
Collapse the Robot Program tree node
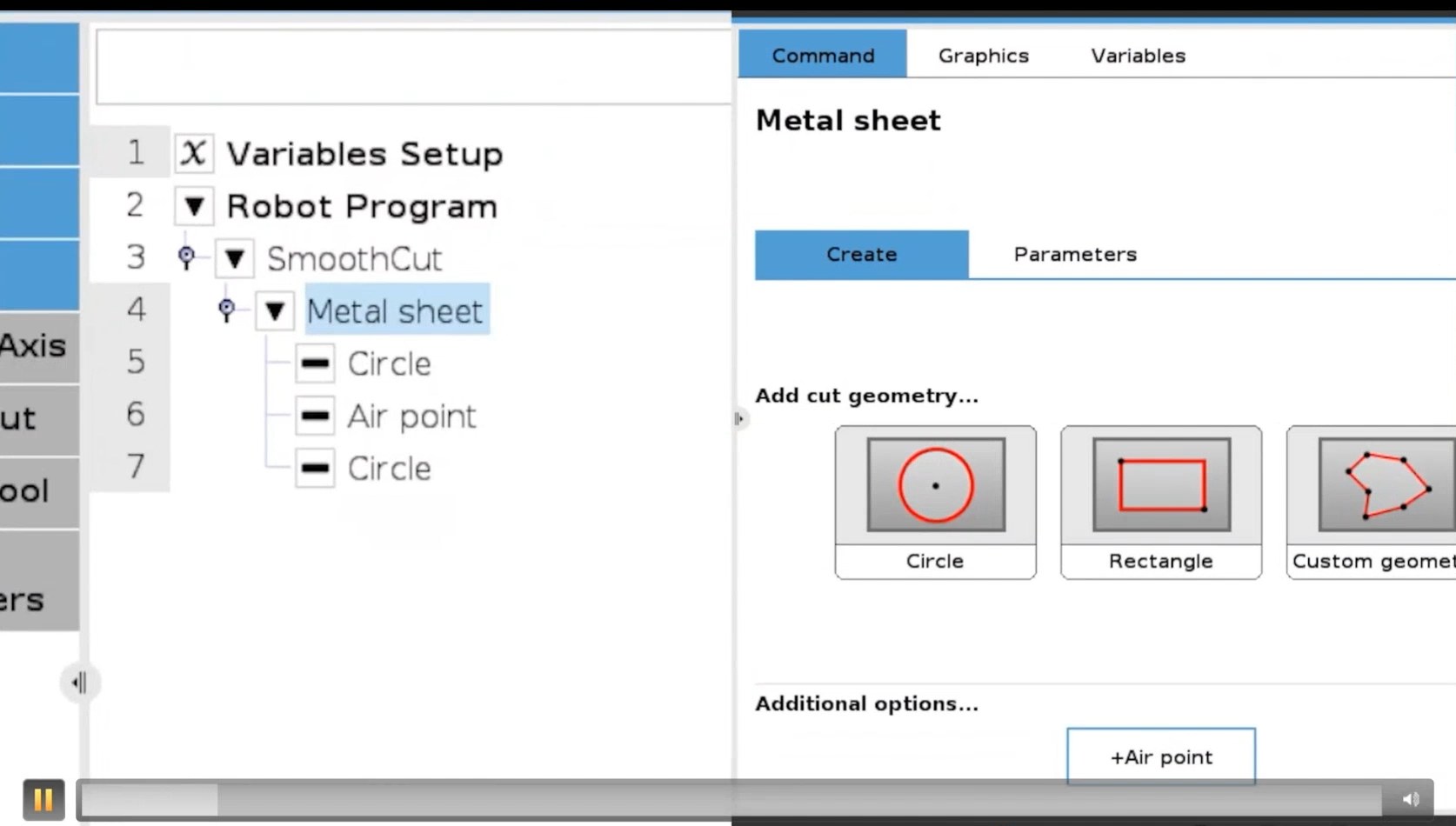pos(194,206)
